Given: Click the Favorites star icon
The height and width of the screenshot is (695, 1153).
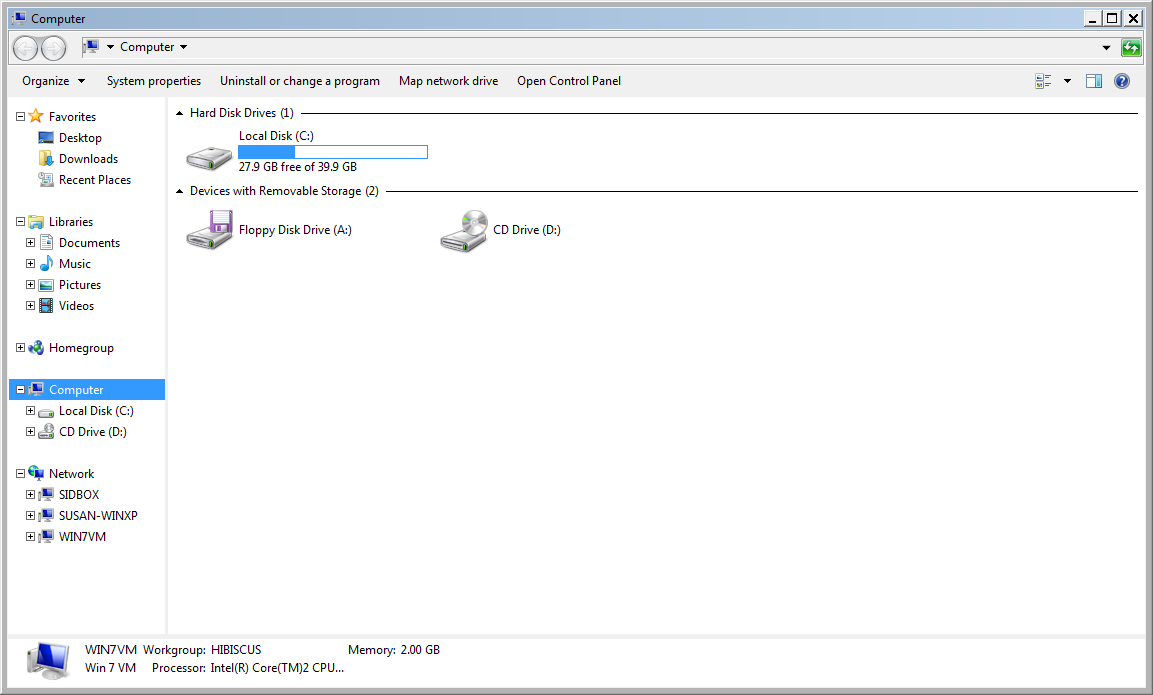Looking at the screenshot, I should [36, 116].
